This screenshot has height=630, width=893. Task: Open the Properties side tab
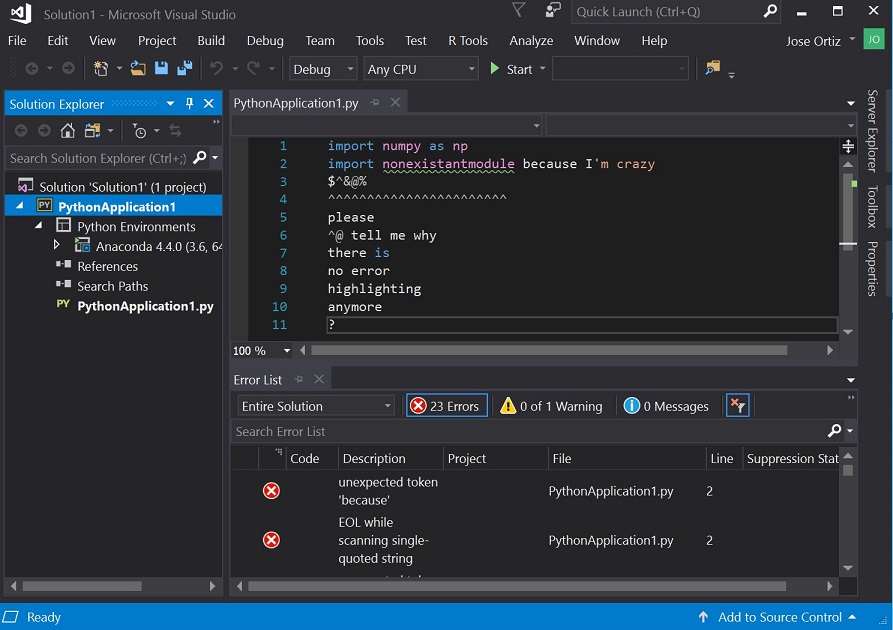point(872,268)
